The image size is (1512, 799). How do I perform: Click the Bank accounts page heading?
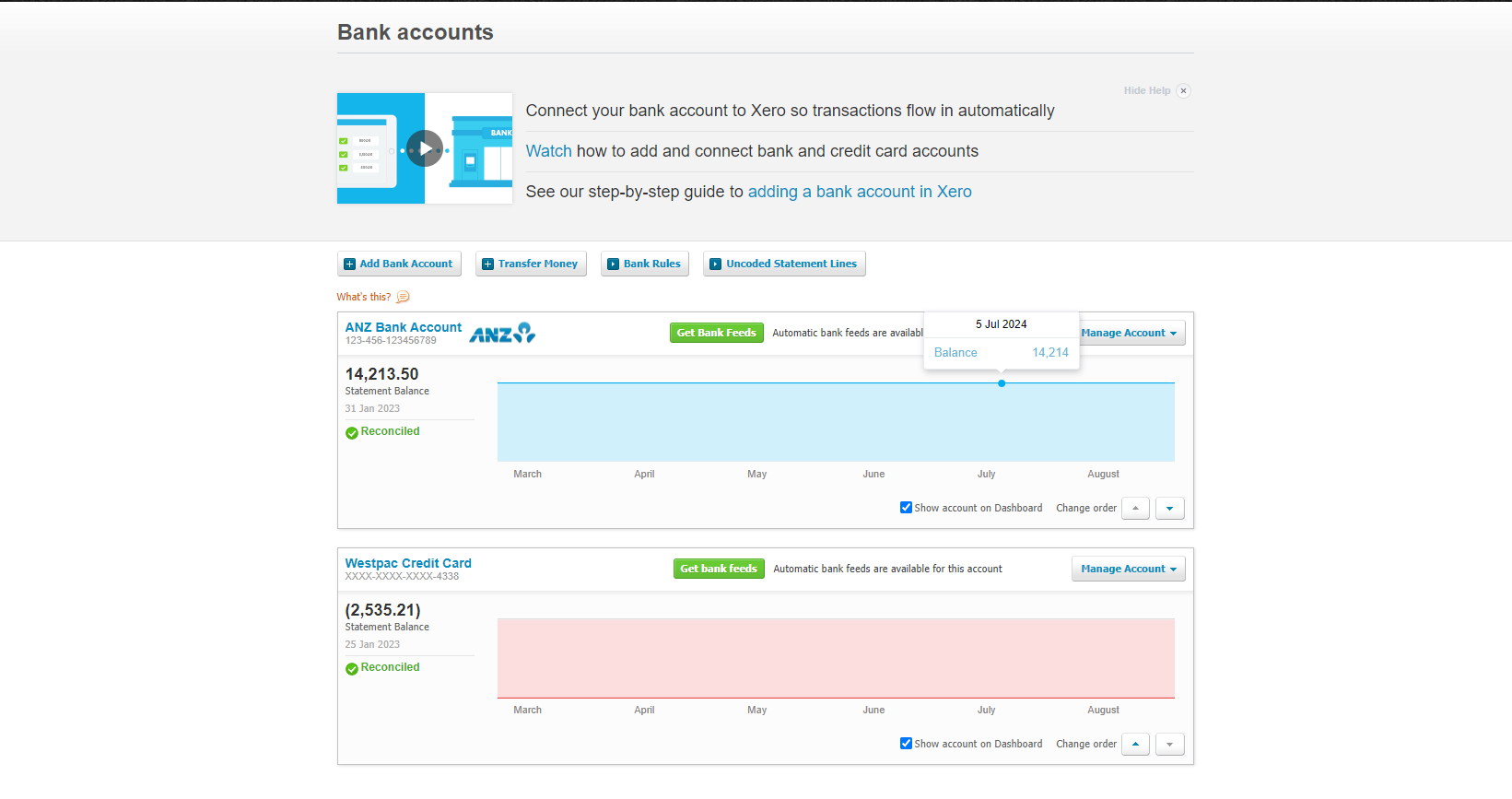[x=416, y=32]
